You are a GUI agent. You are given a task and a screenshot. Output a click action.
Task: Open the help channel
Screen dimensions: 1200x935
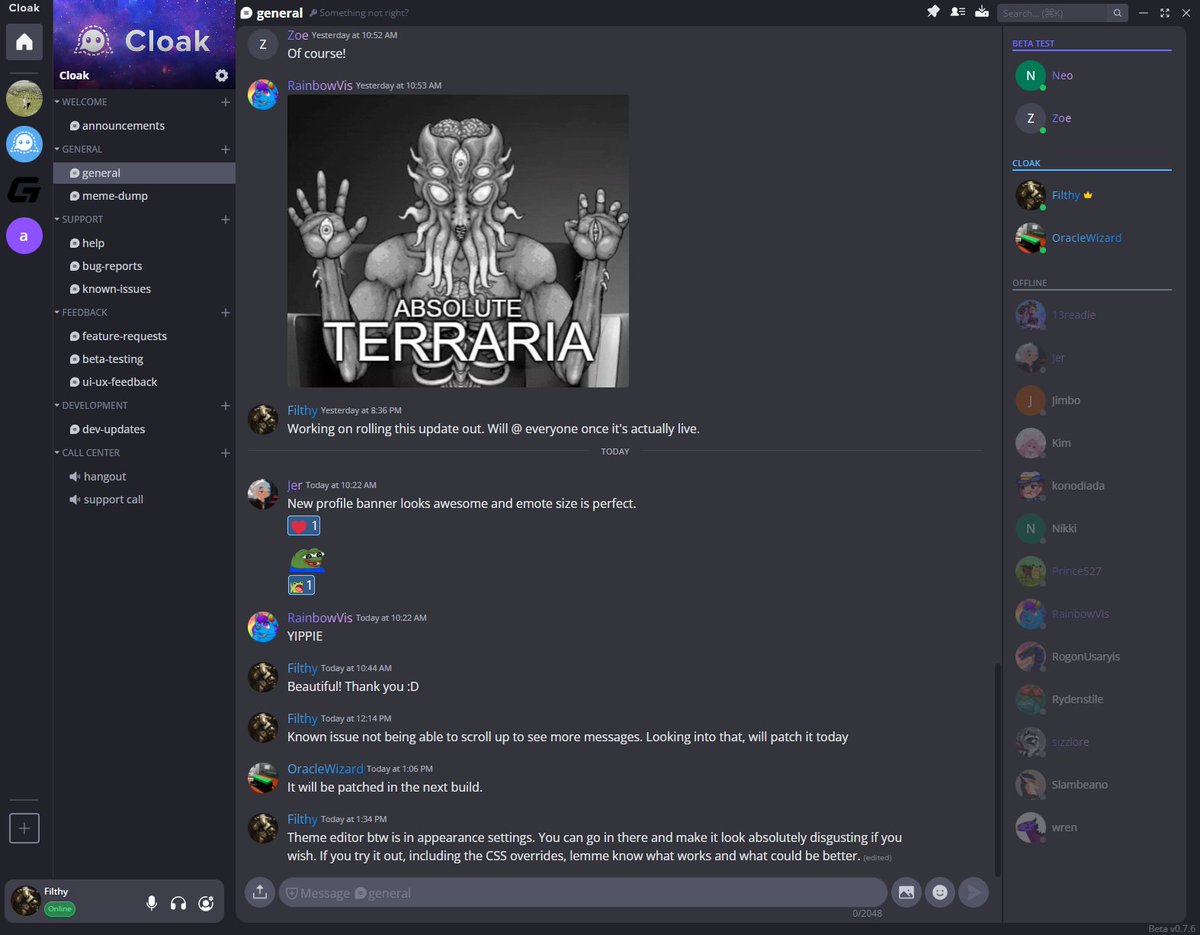tap(145, 243)
